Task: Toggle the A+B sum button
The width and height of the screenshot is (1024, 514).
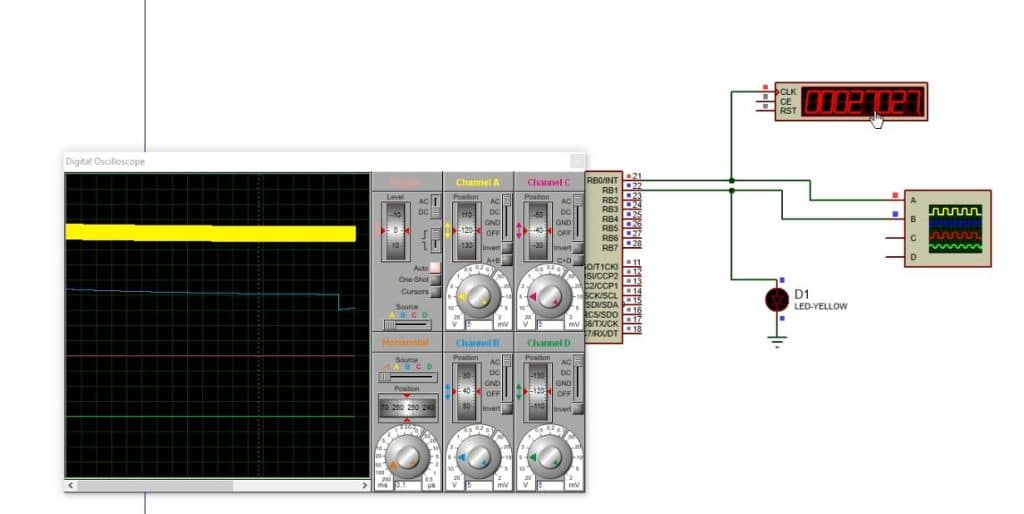Action: [x=507, y=260]
